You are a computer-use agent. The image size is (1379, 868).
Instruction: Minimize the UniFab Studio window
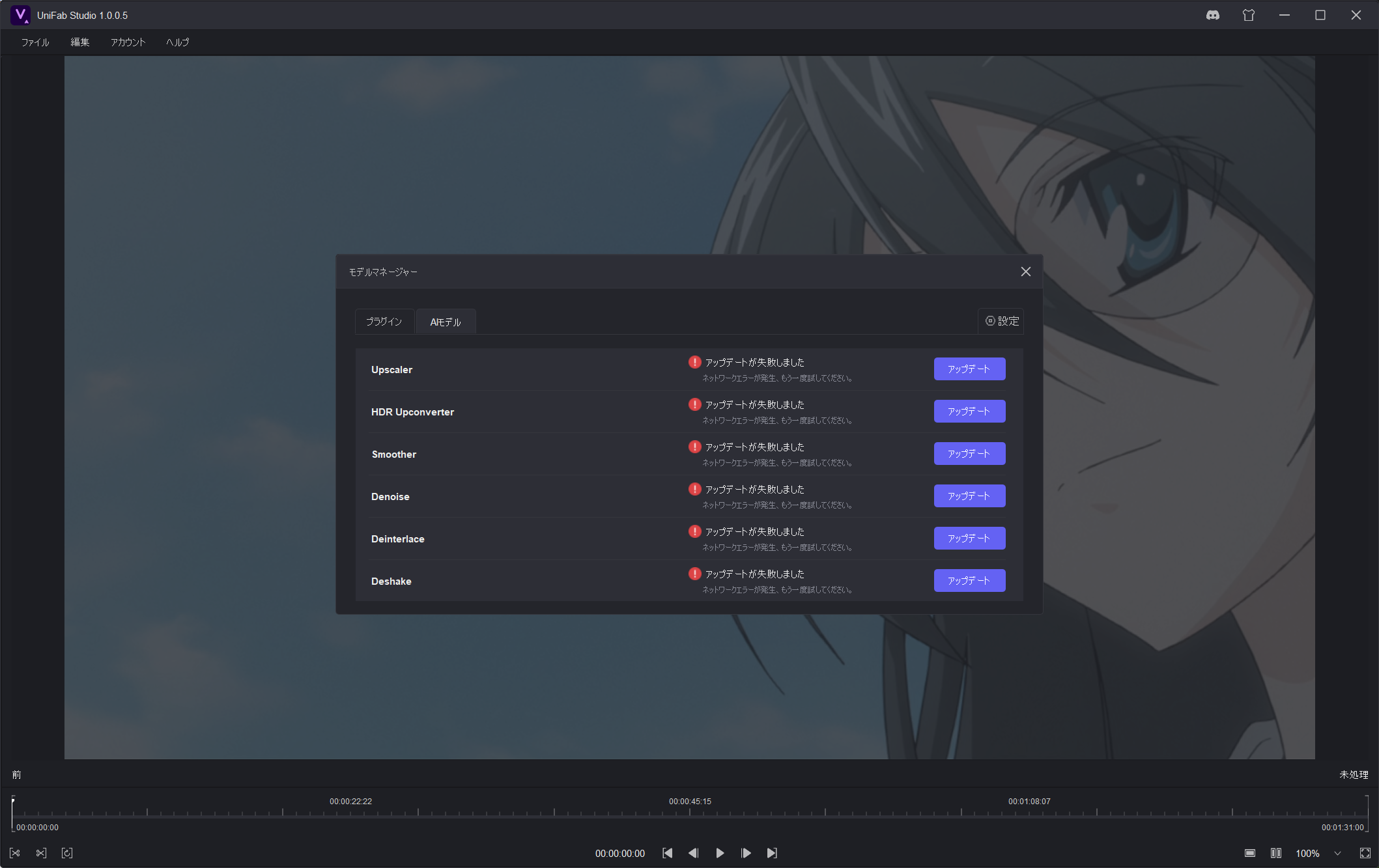1284,15
